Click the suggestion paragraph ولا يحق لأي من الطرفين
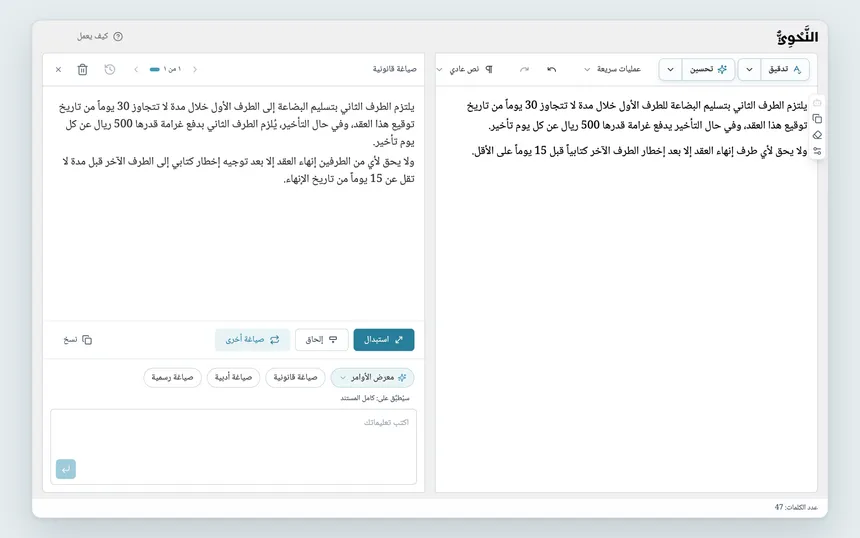Viewport: 860px width, 538px height. point(238,170)
